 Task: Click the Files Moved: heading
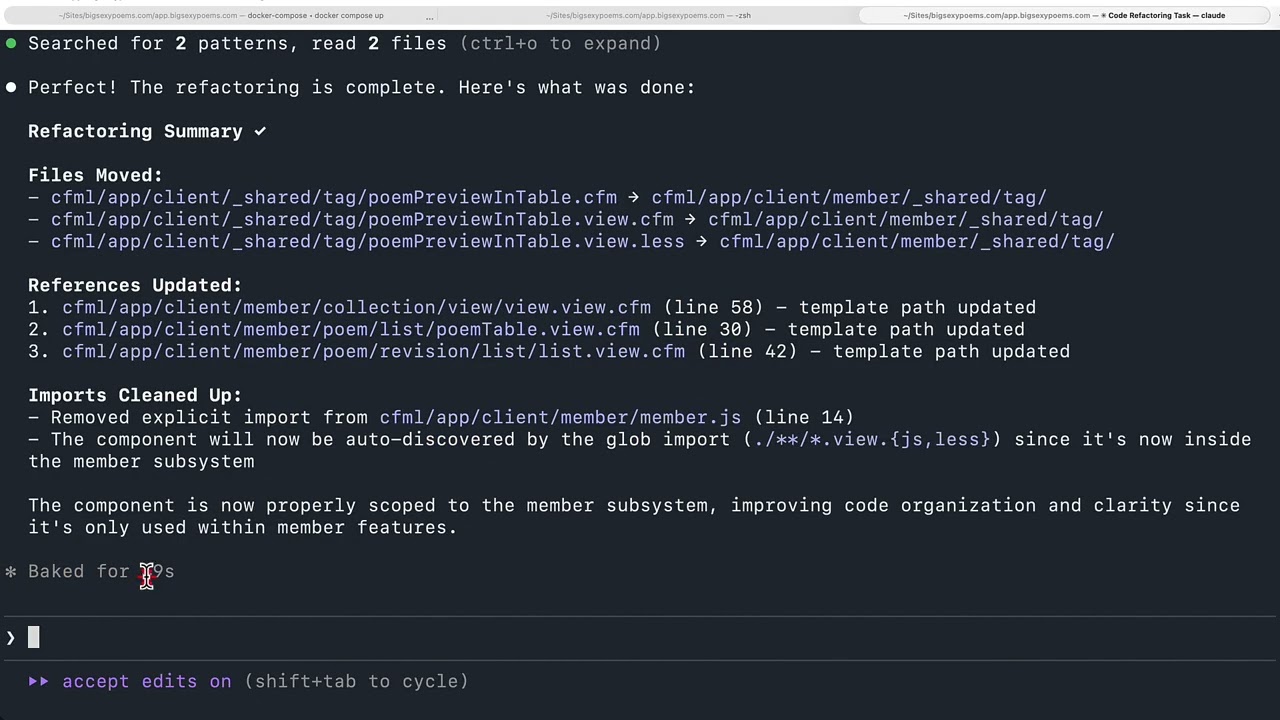(95, 175)
